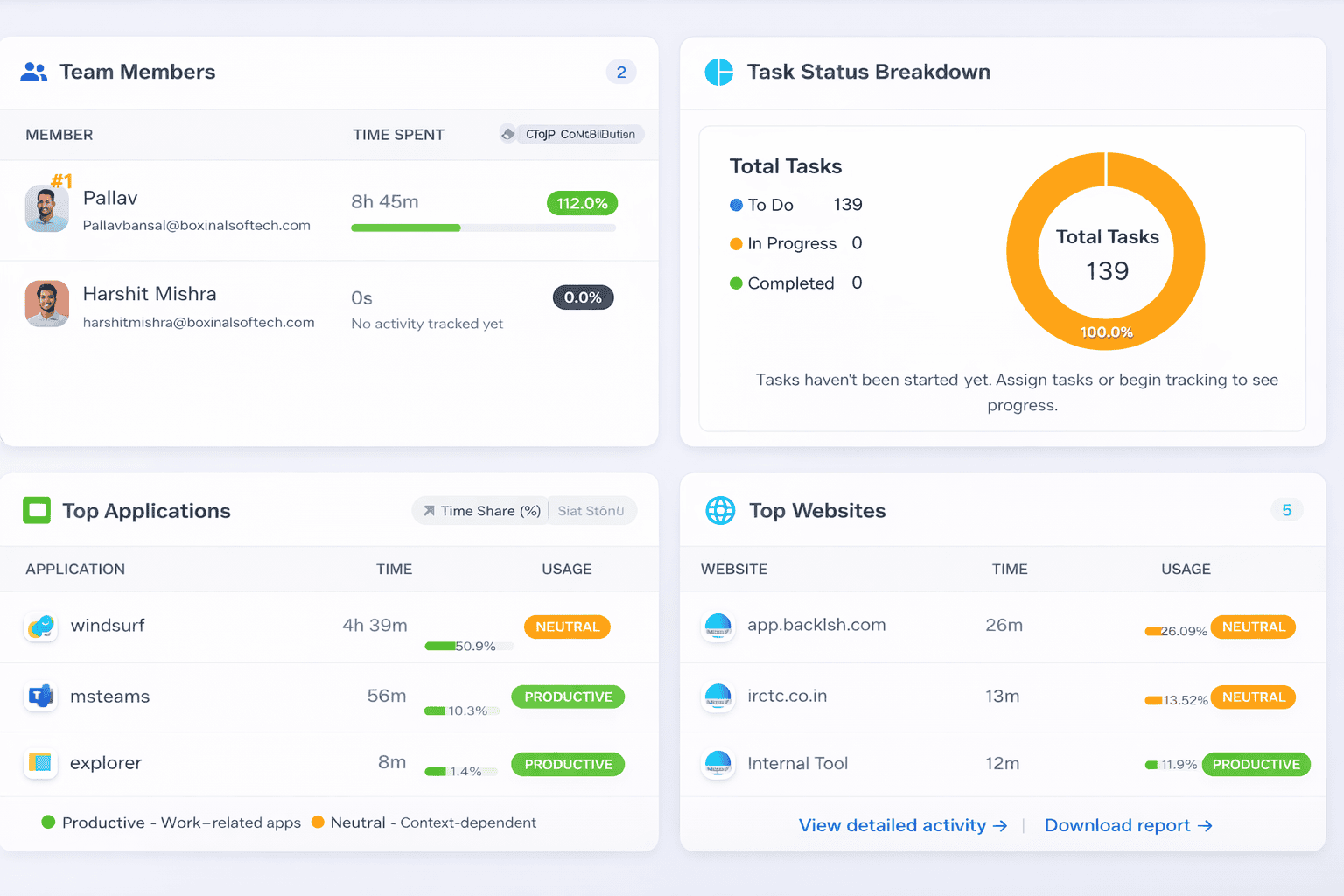The width and height of the screenshot is (1344, 896).
Task: Click the Internal Tool site icon
Action: click(718, 764)
